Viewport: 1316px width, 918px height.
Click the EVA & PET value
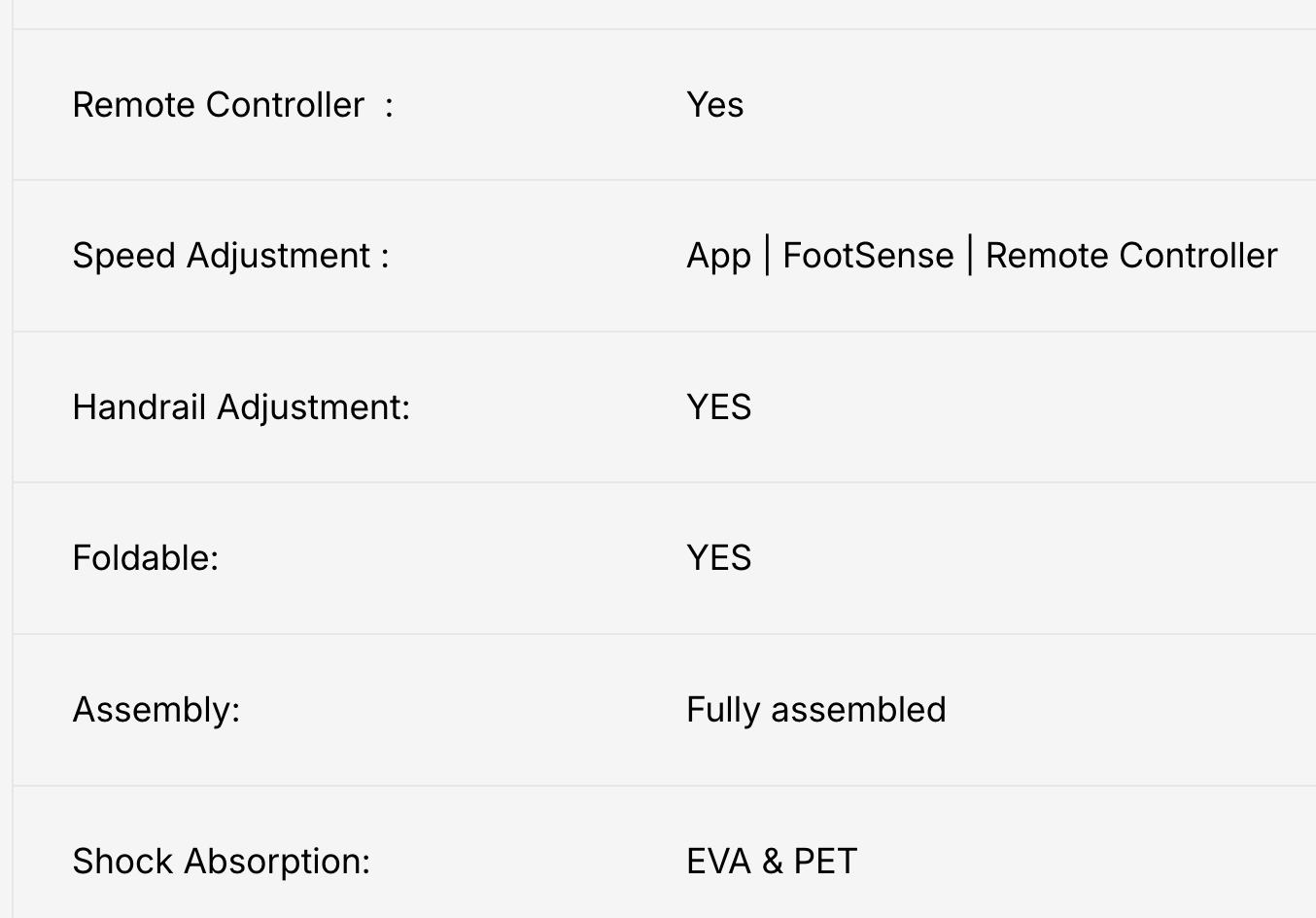click(x=772, y=862)
